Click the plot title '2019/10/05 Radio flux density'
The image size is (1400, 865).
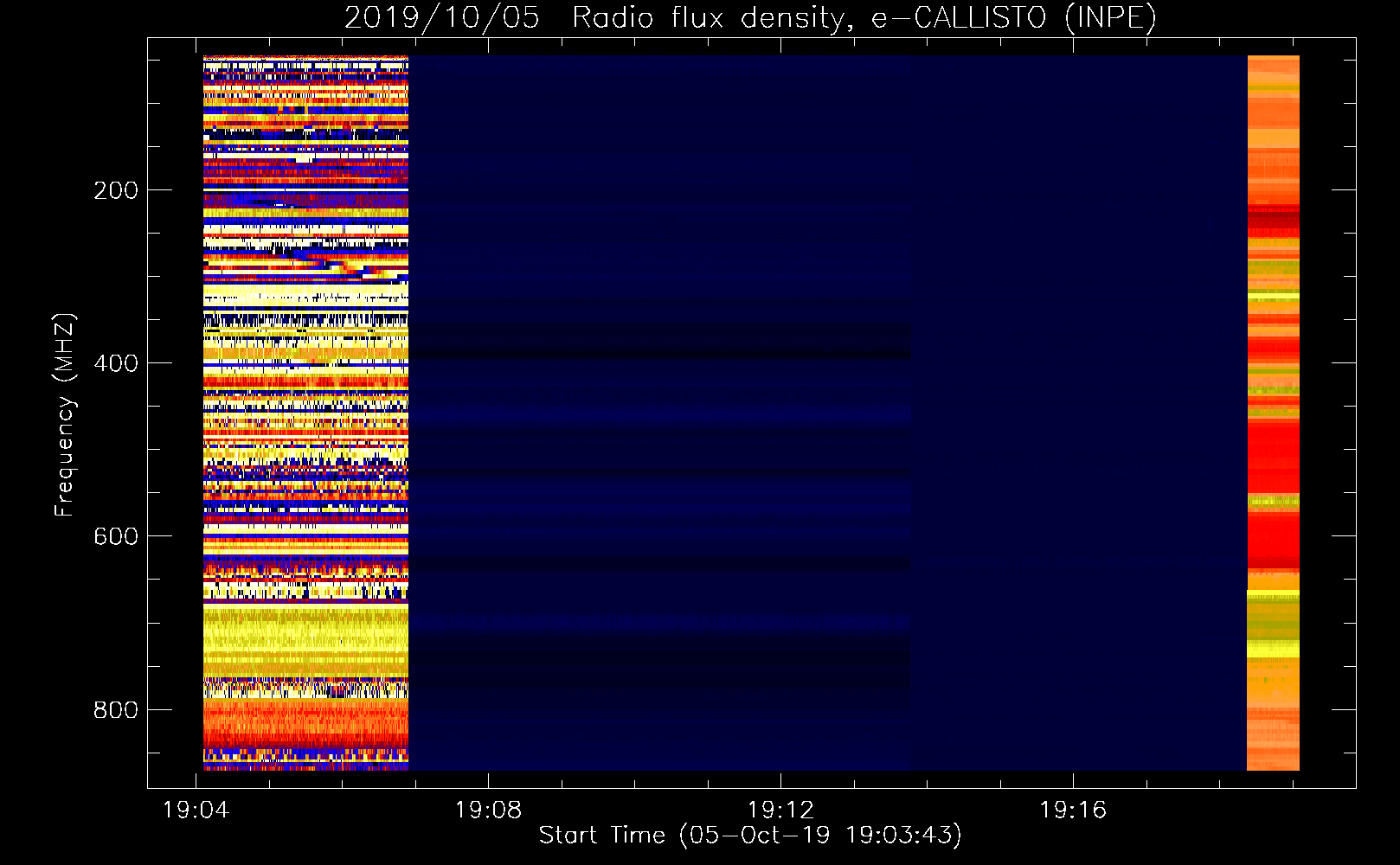(x=750, y=17)
